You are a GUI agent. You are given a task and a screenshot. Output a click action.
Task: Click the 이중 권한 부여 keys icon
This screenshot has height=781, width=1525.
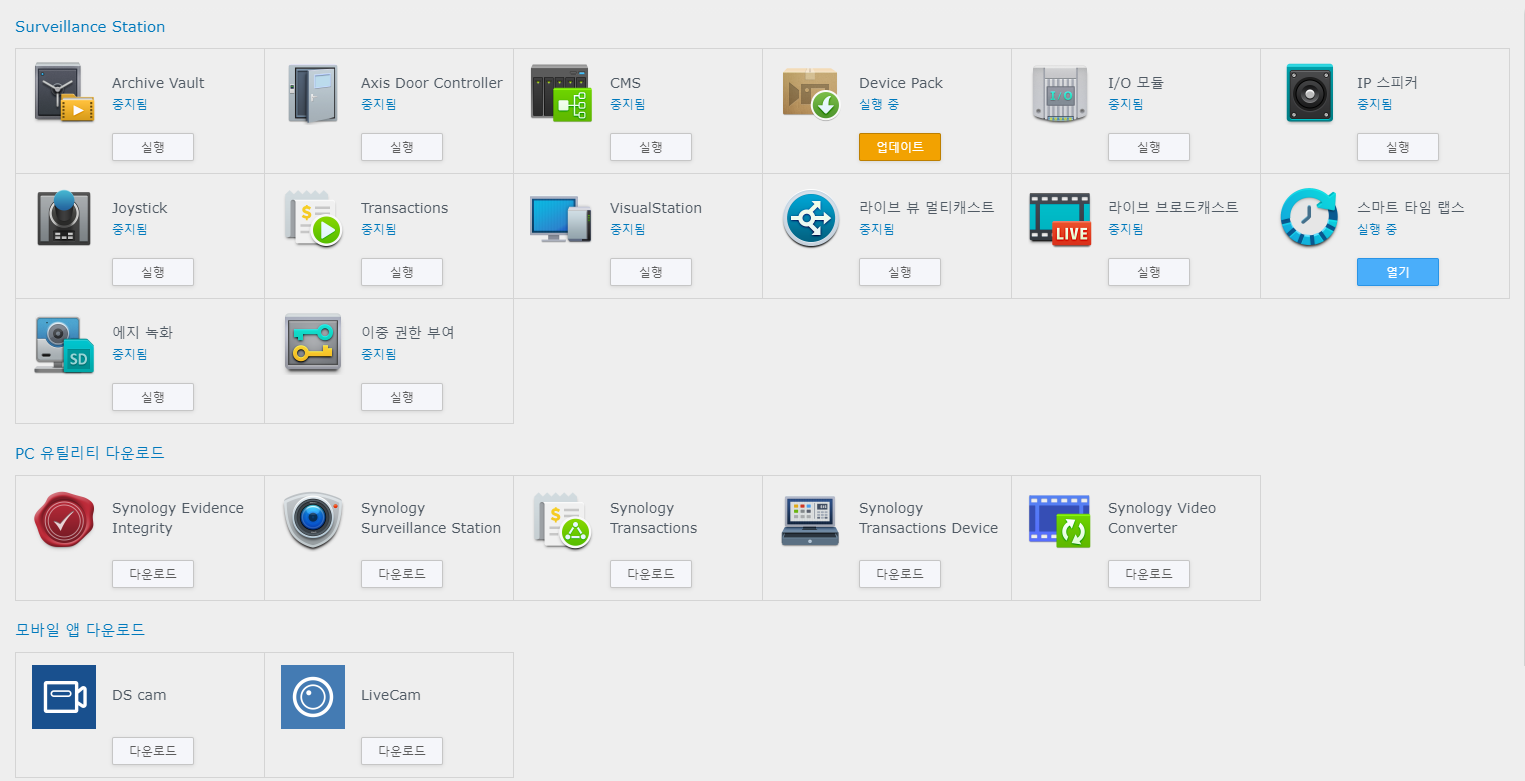pyautogui.click(x=313, y=343)
